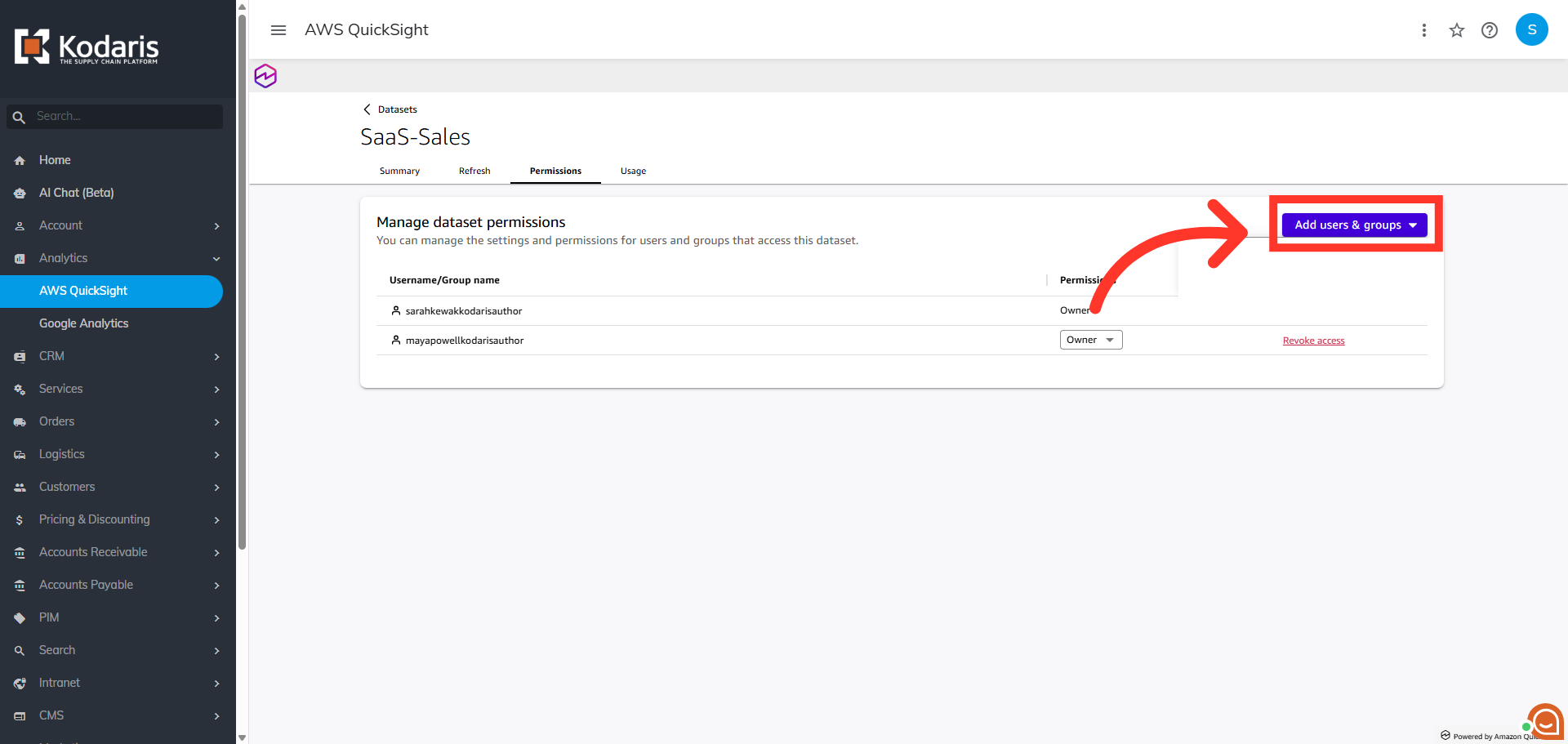
Task: Expand the Logistics section chevron
Action: pyautogui.click(x=216, y=455)
